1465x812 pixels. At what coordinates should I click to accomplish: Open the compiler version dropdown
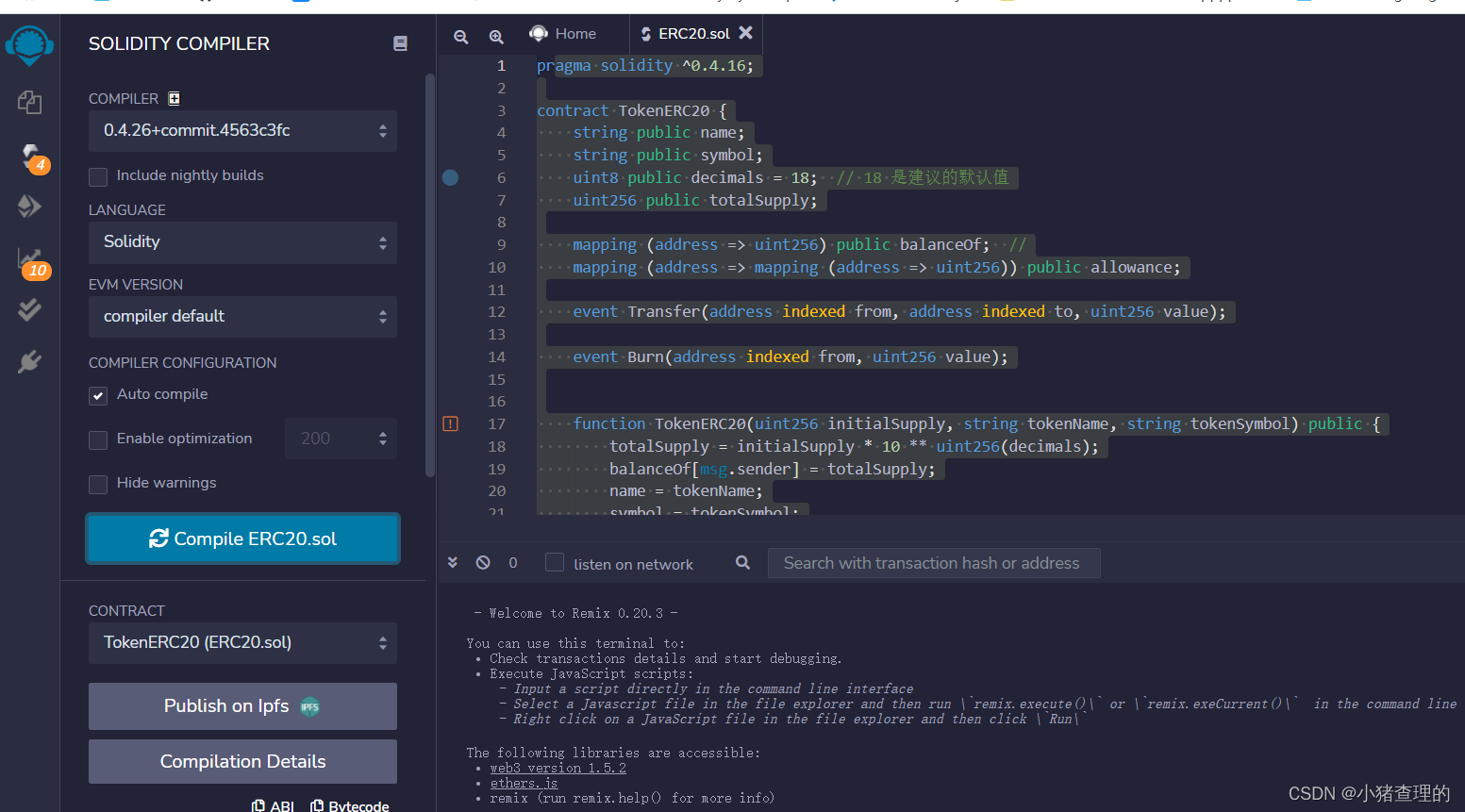coord(242,131)
